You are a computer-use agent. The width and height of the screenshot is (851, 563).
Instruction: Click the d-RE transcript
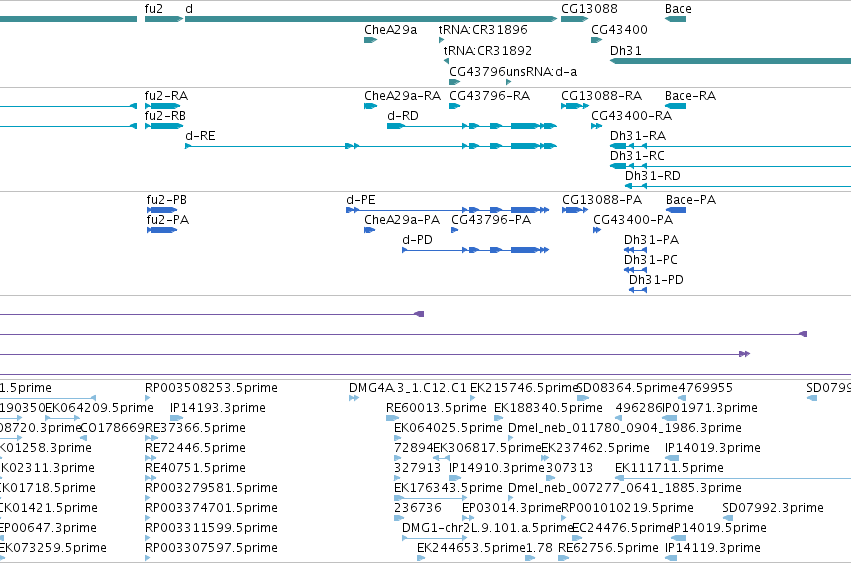point(371,146)
